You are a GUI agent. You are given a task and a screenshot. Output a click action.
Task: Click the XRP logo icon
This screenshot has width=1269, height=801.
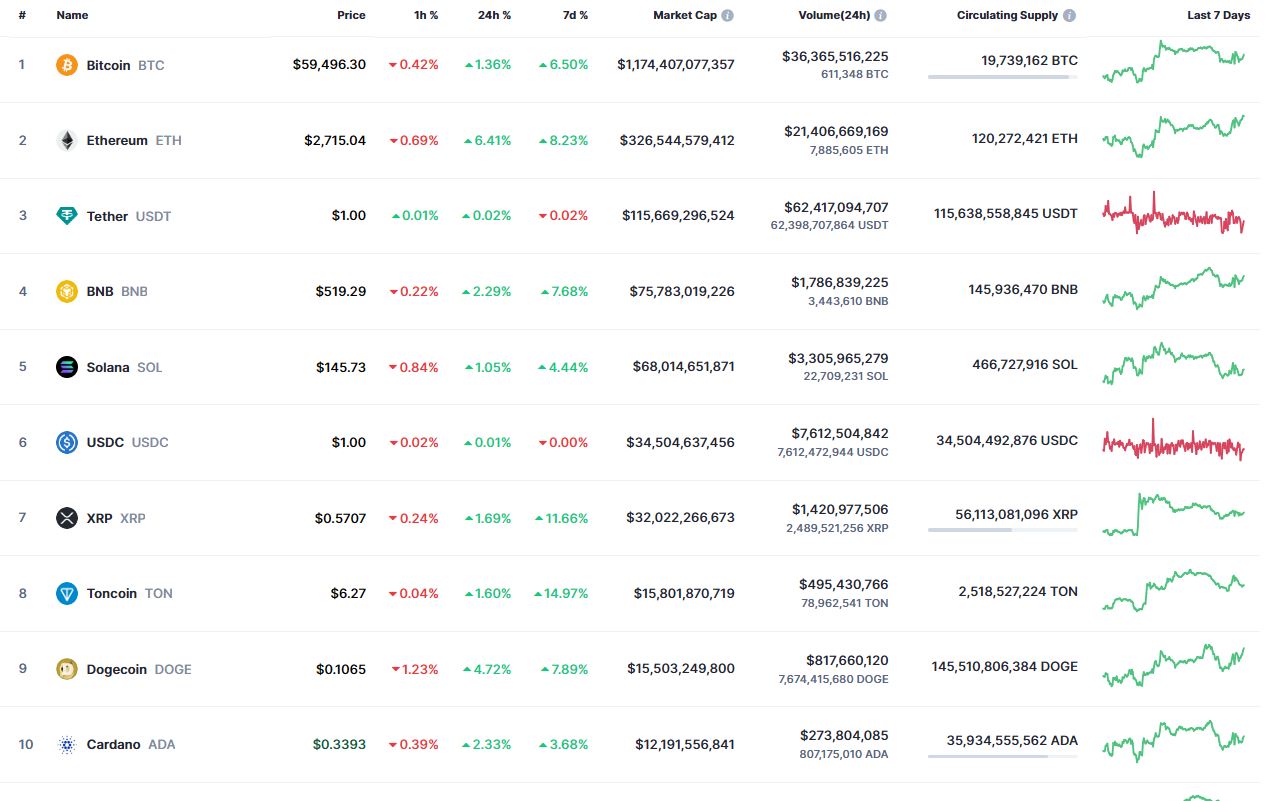67,518
